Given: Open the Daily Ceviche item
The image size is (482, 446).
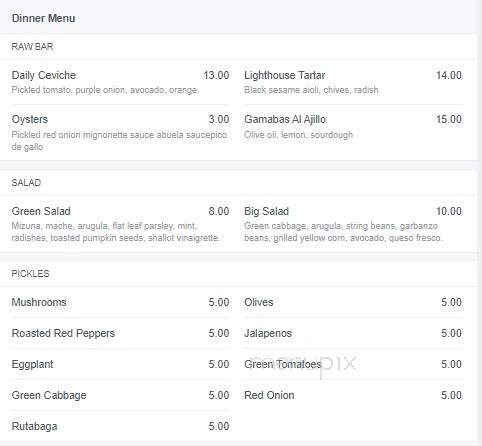Looking at the screenshot, I should tap(44, 75).
